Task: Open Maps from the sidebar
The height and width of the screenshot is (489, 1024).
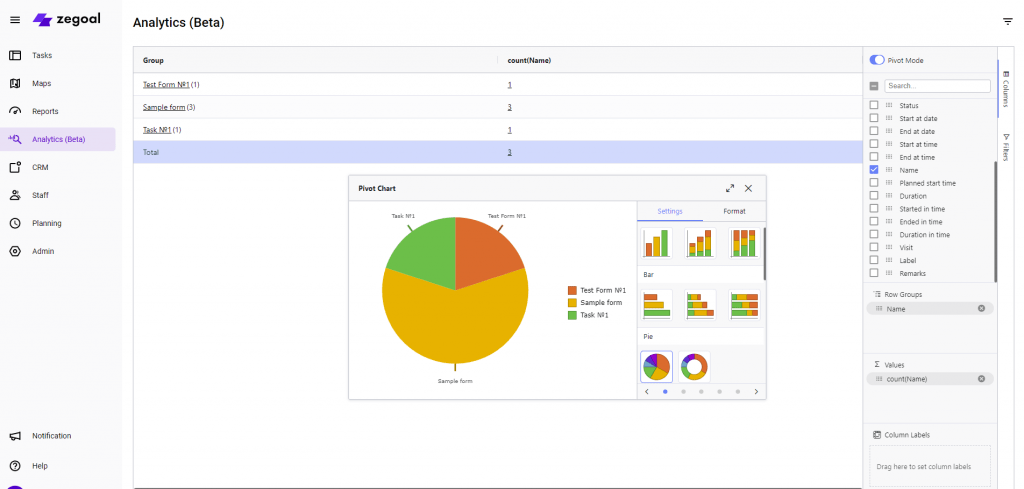Action: [41, 83]
